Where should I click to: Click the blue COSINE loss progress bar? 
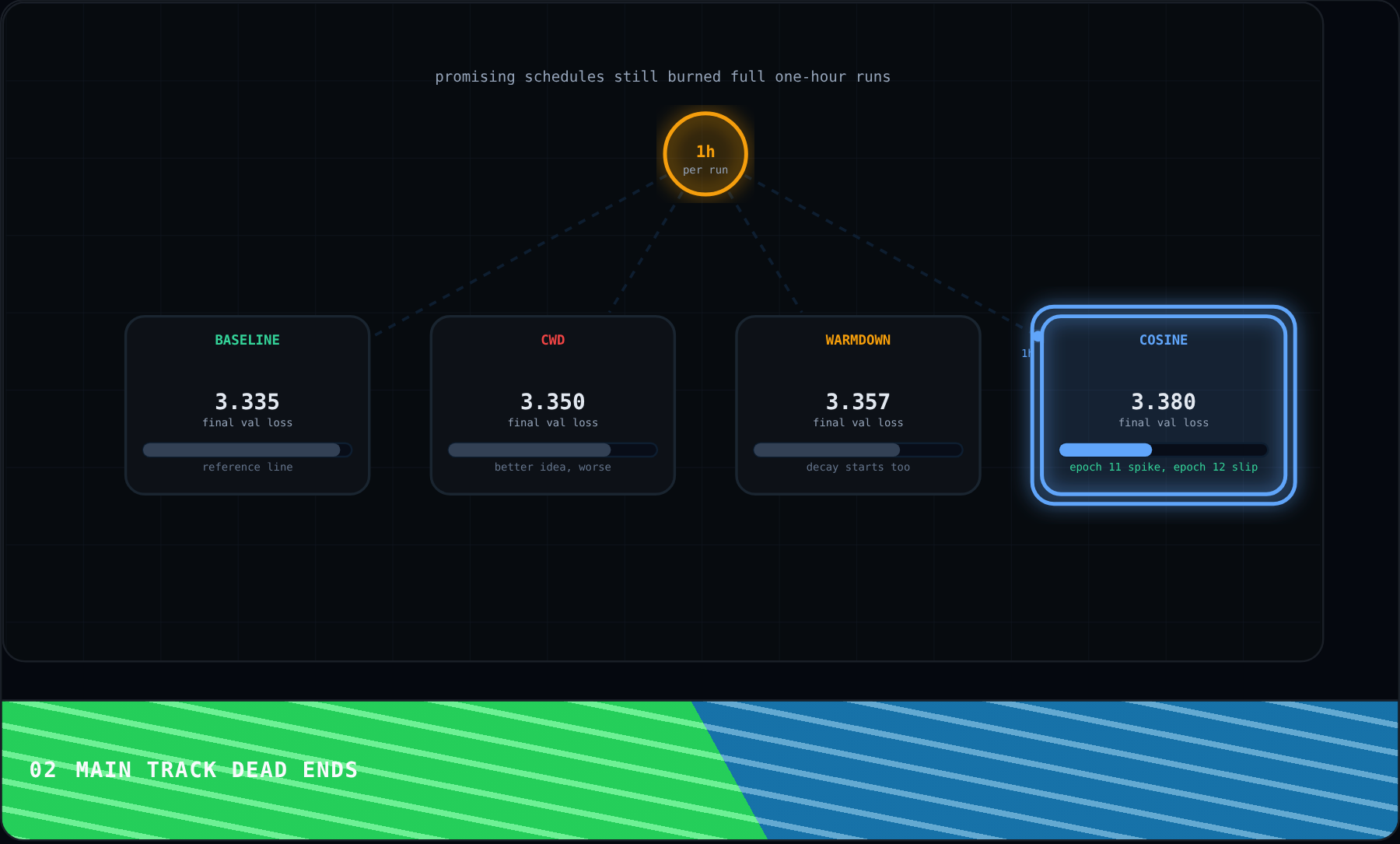(1164, 450)
